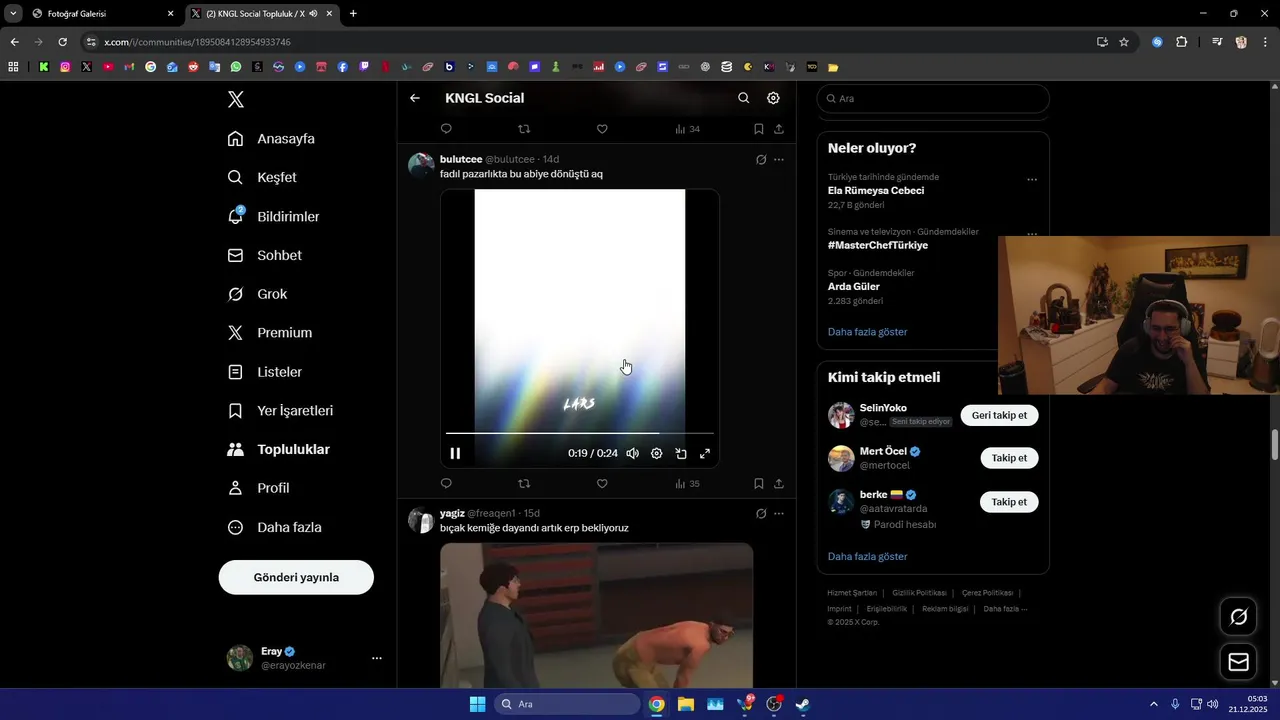
Task: Open Topluluklar communities
Action: click(279, 450)
